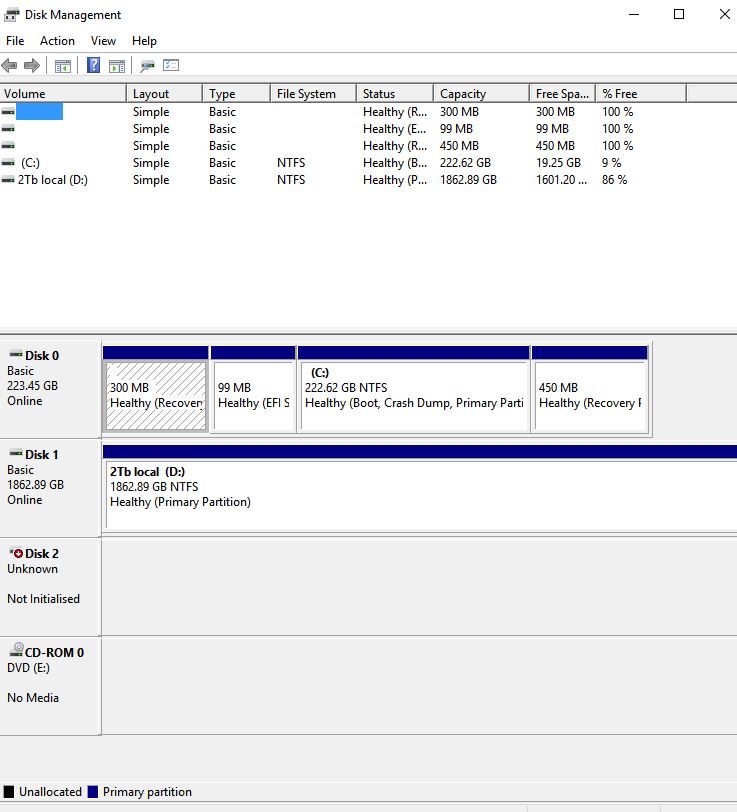Screen dimensions: 737x812
Task: Sort by Layout column header
Action: click(x=164, y=94)
